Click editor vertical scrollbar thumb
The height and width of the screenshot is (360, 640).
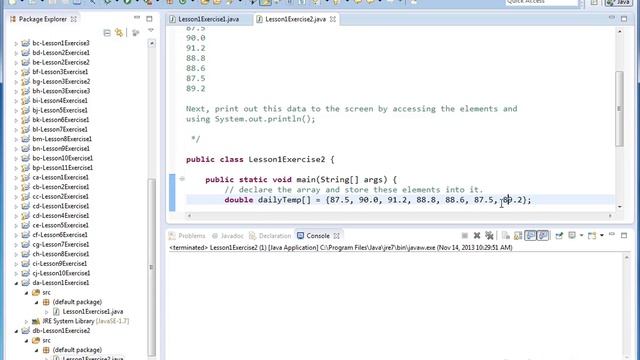(619, 109)
